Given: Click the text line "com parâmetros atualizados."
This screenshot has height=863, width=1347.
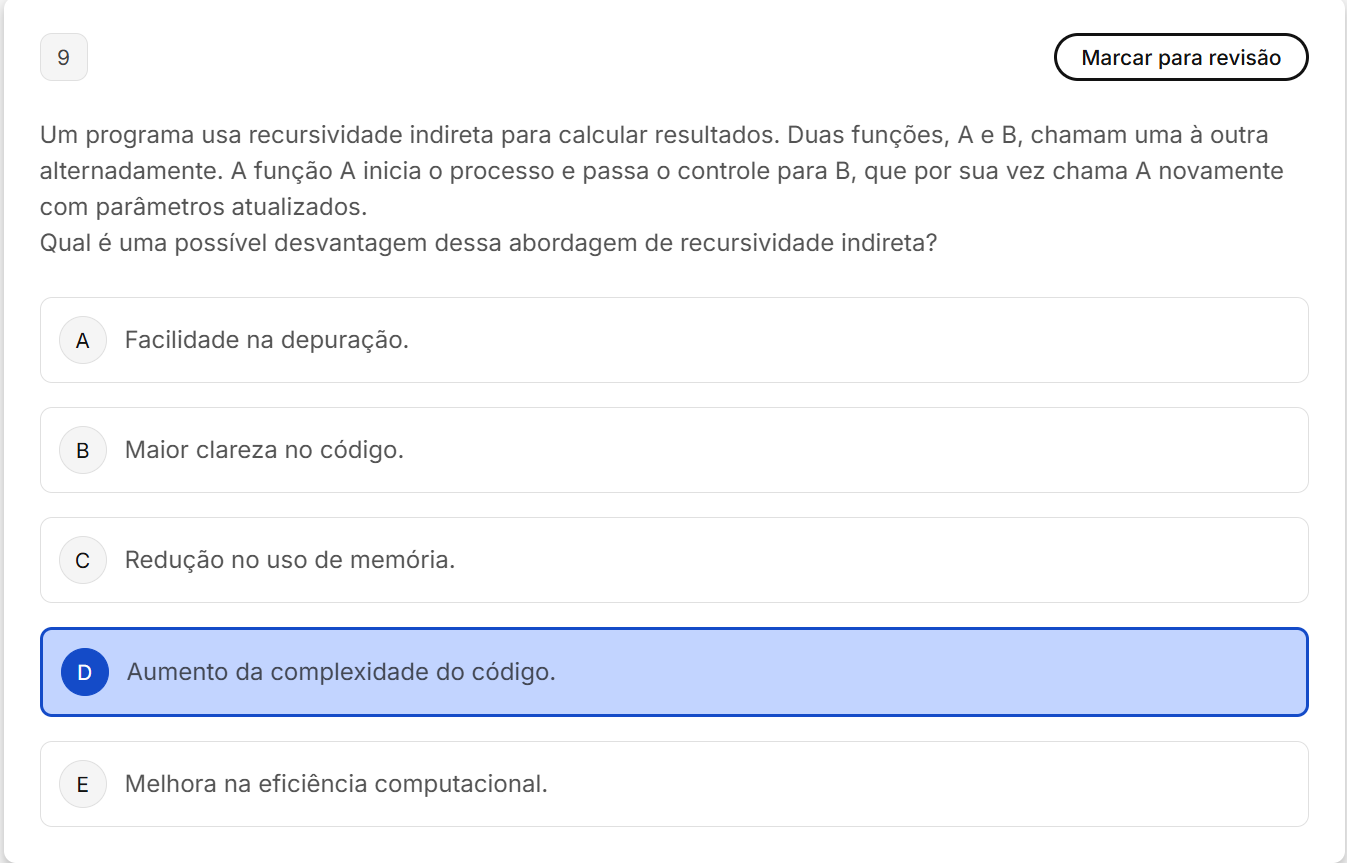Looking at the screenshot, I should tap(204, 207).
